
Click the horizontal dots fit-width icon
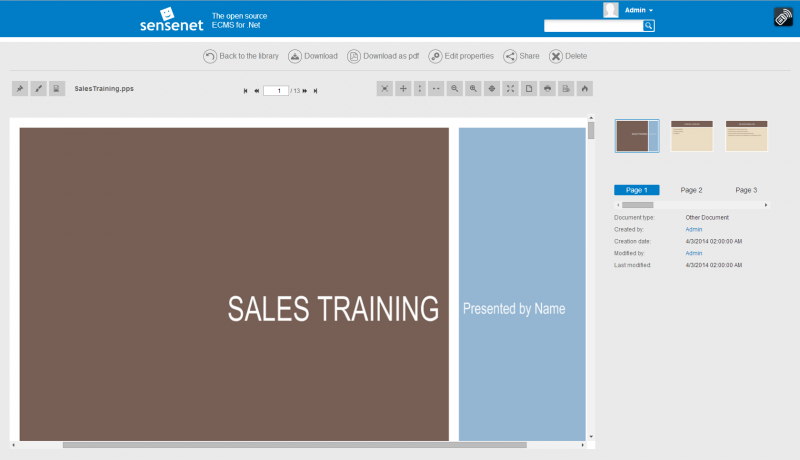pyautogui.click(x=436, y=89)
